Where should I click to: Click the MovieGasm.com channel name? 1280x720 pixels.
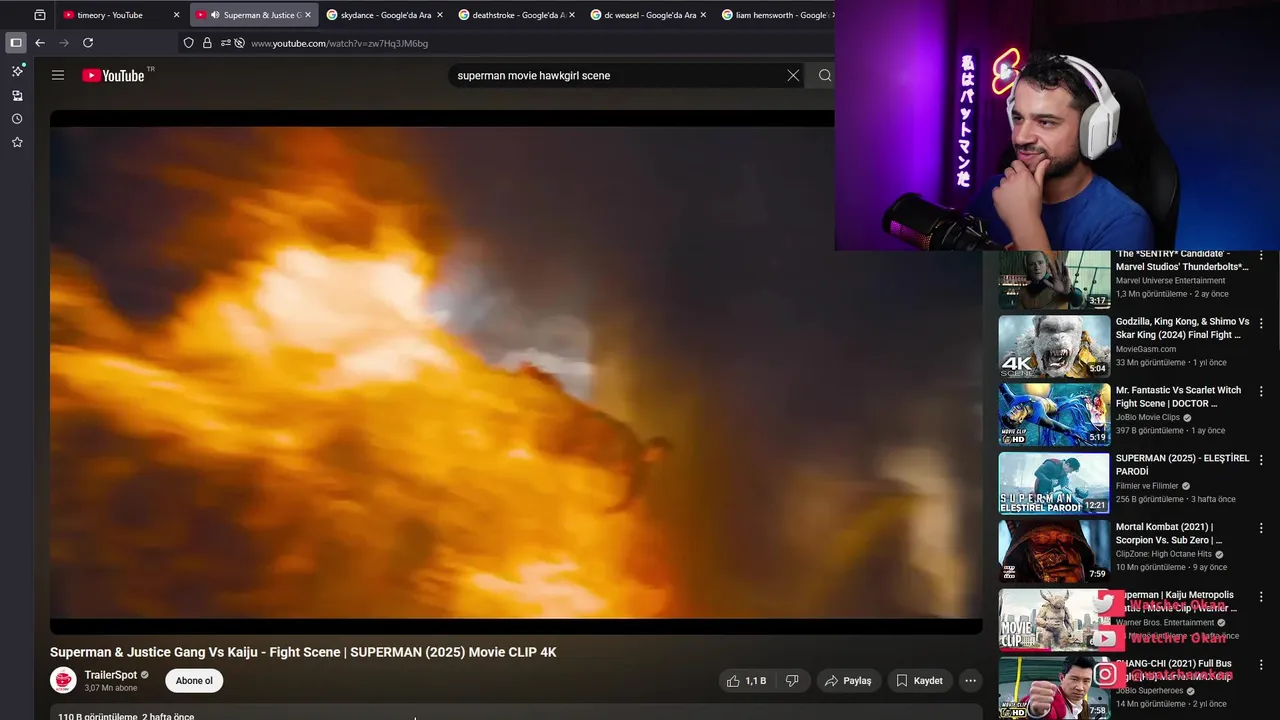click(1146, 349)
